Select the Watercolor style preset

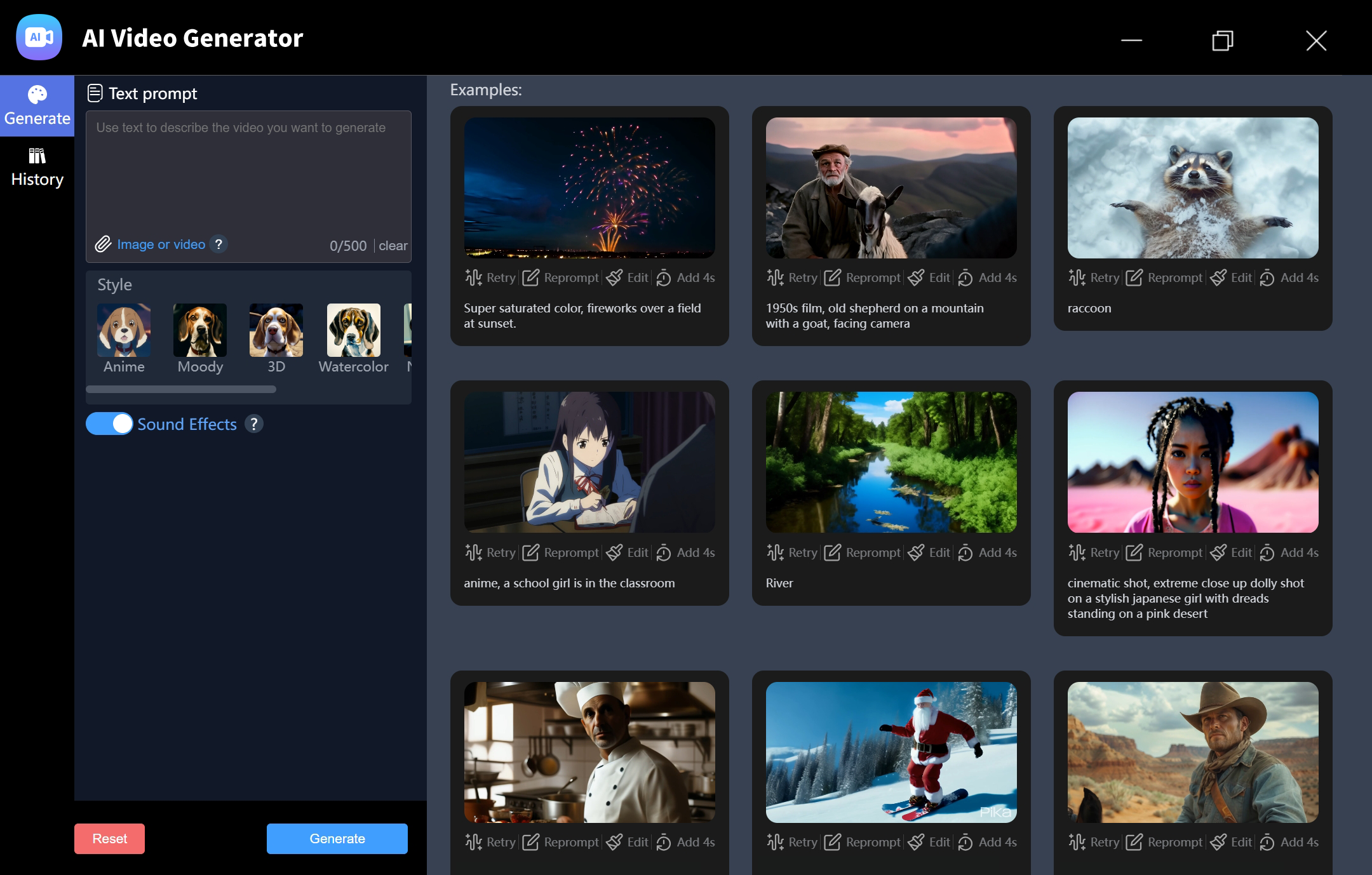click(x=353, y=330)
